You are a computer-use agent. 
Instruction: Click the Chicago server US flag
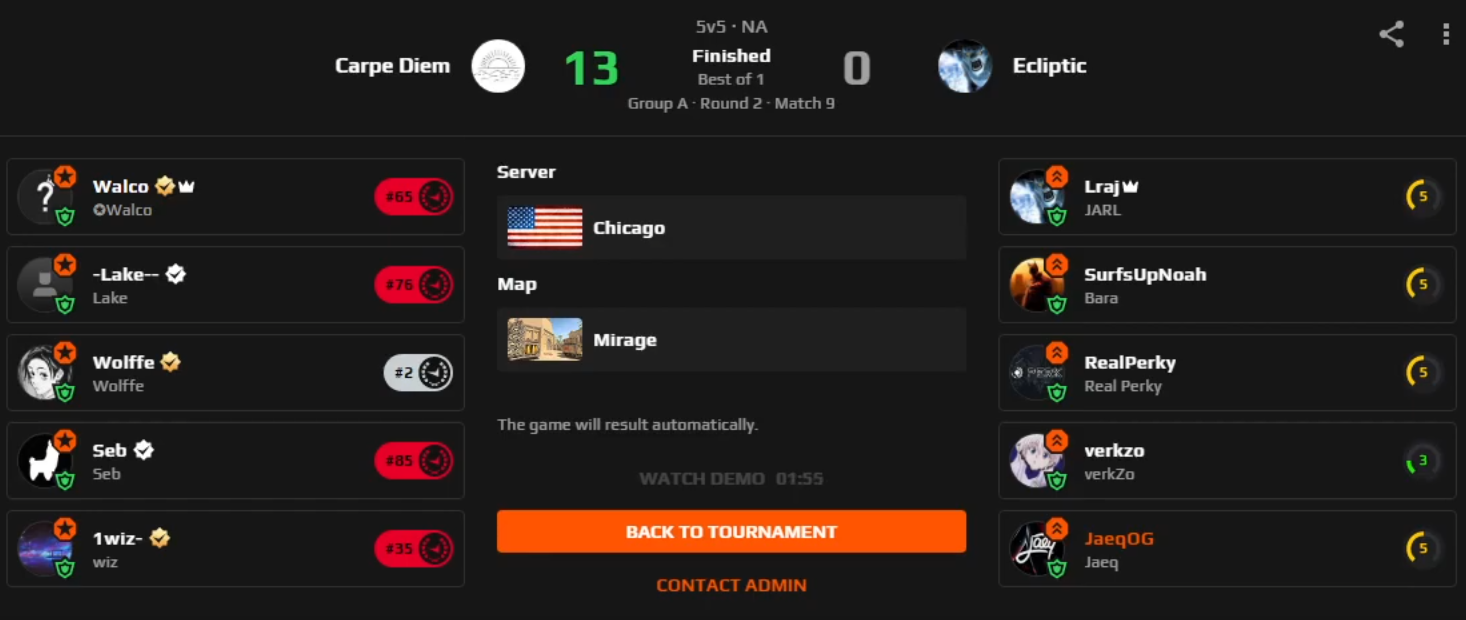pos(545,227)
